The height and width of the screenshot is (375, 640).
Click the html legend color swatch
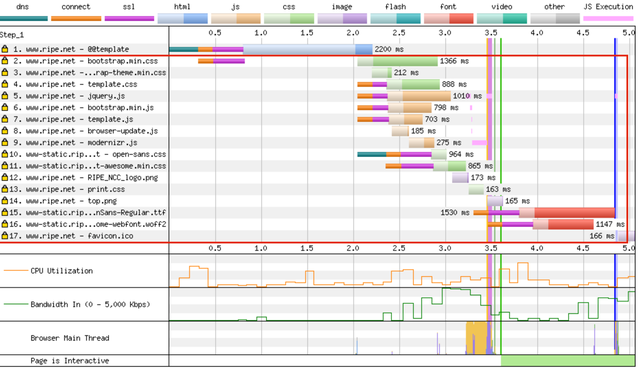[182, 18]
